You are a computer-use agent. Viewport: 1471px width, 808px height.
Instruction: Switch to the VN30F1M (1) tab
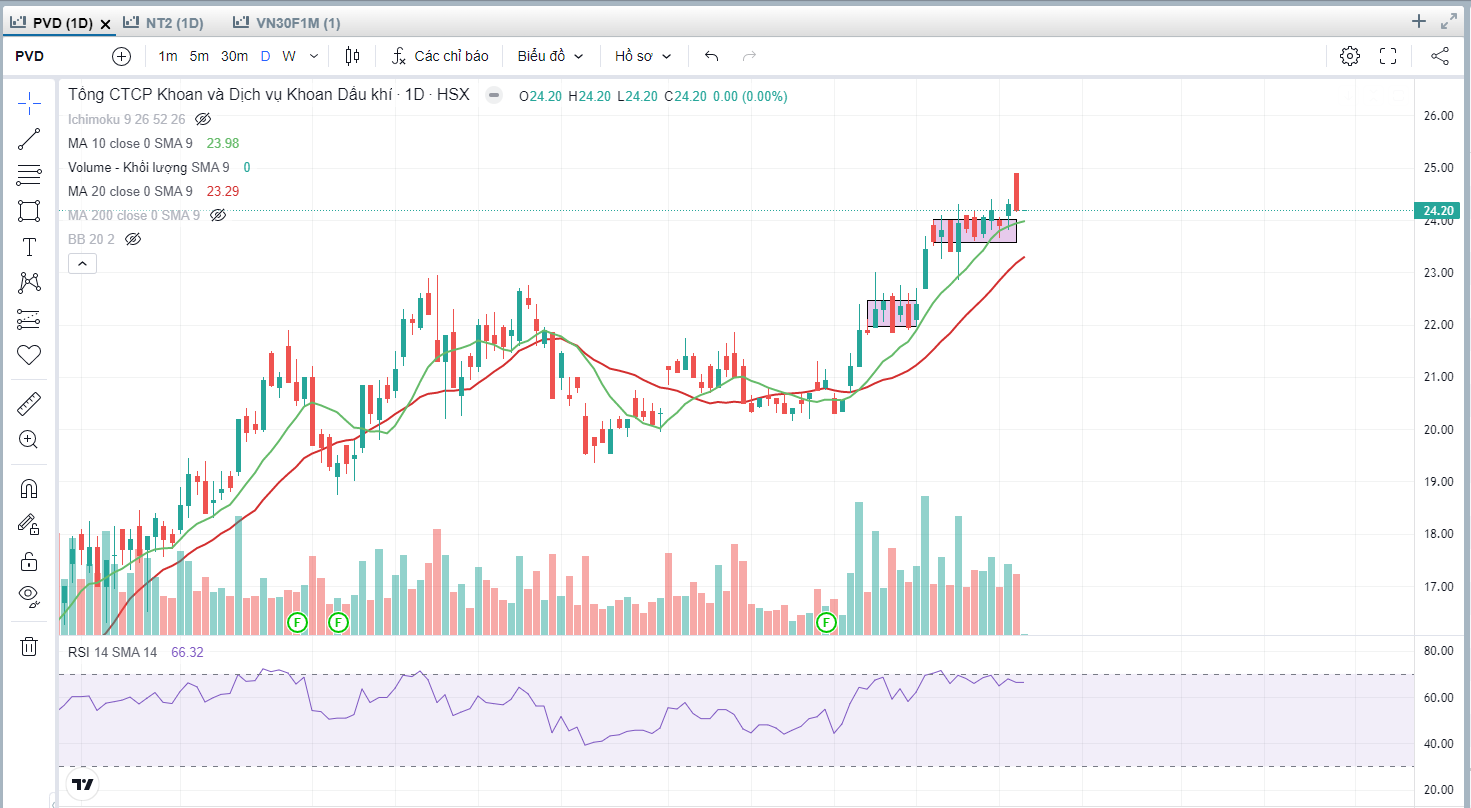(x=287, y=22)
